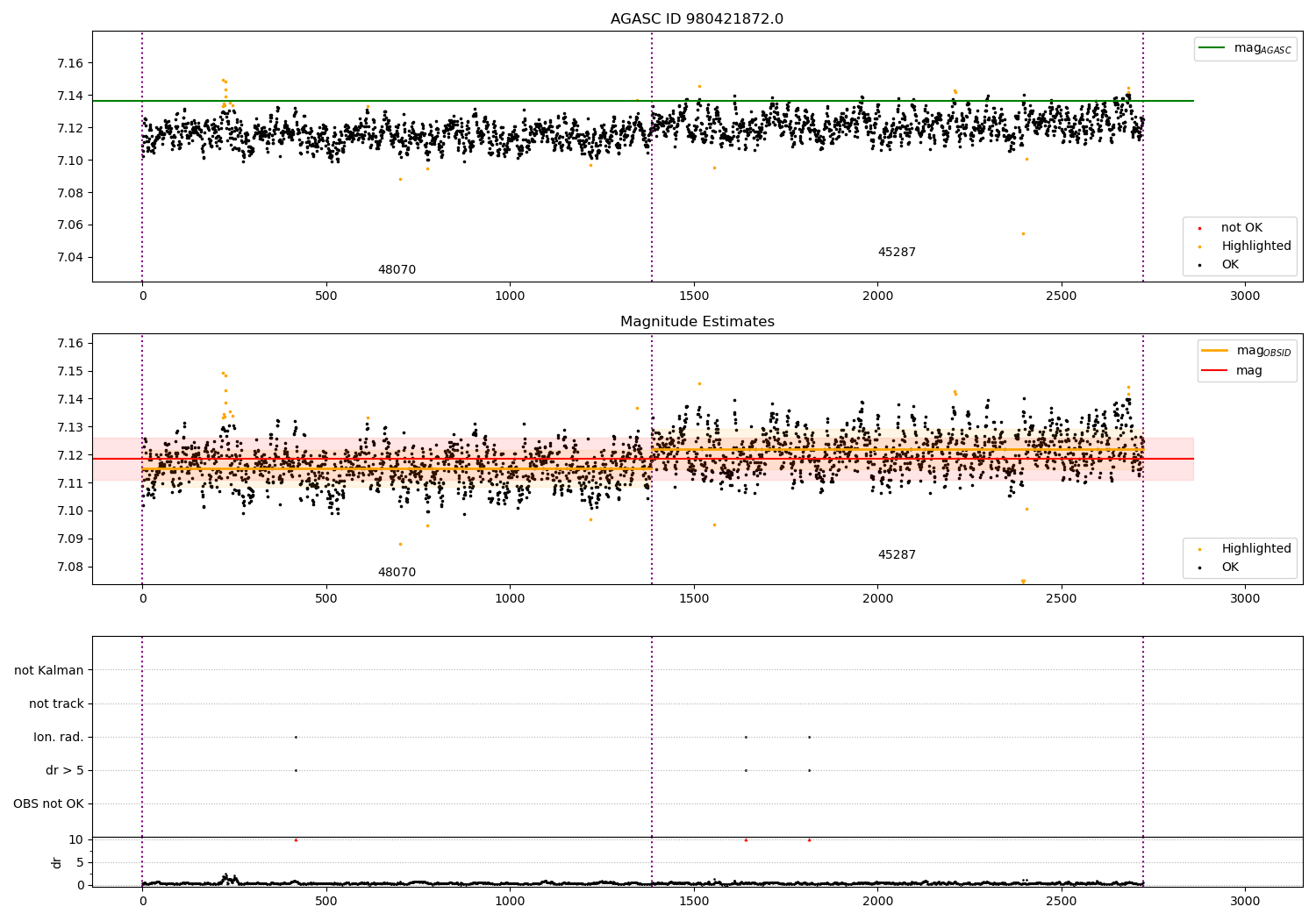Click the red triangle marker near x=1640 in dr panel
The image size is (1316, 921).
point(746,840)
